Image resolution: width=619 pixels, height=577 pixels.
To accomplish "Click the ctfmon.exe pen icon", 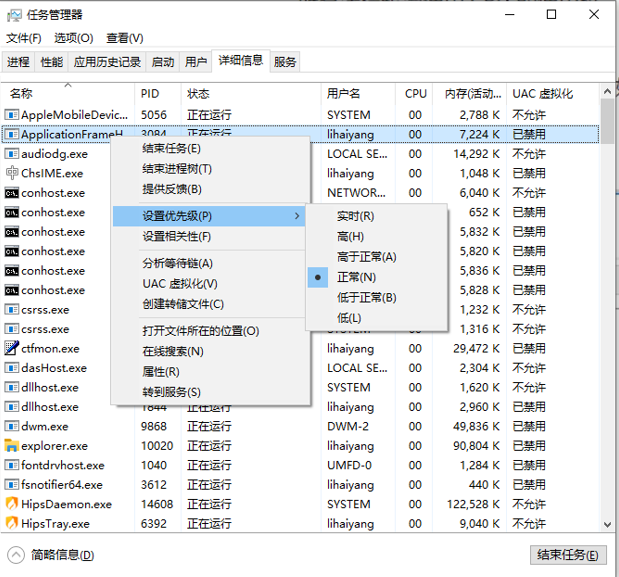I will point(11,348).
